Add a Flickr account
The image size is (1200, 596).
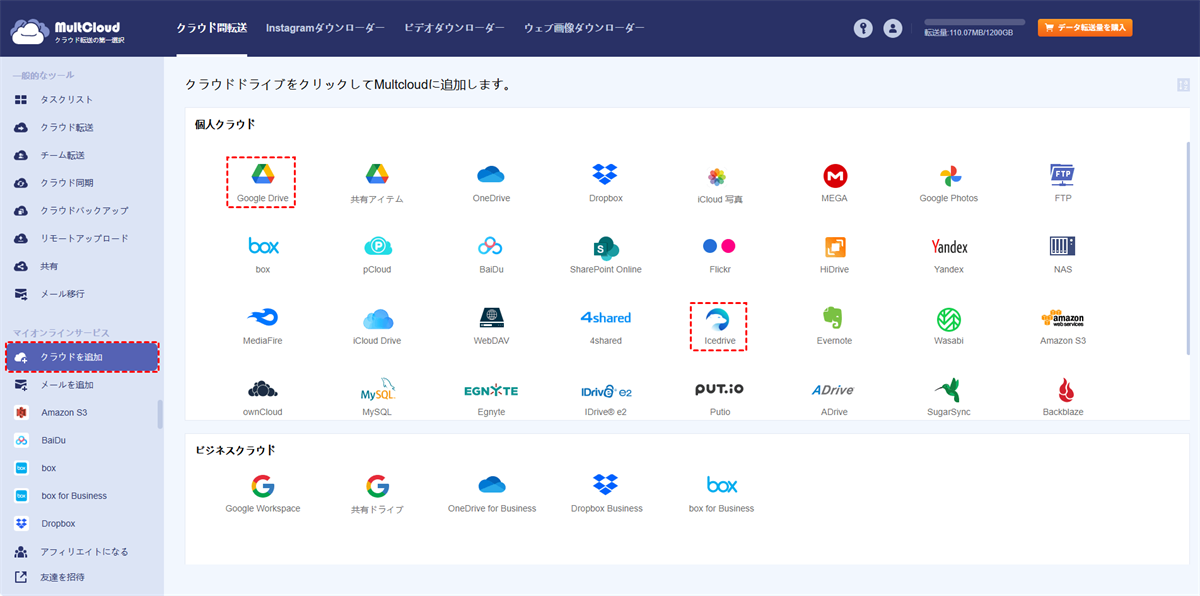(x=720, y=255)
